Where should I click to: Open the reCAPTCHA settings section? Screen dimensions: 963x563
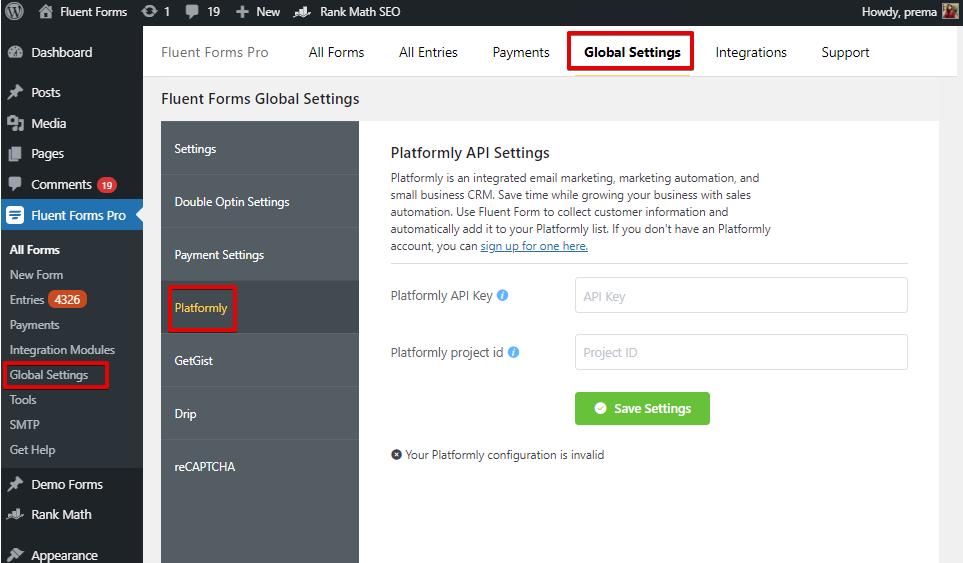click(x=205, y=467)
